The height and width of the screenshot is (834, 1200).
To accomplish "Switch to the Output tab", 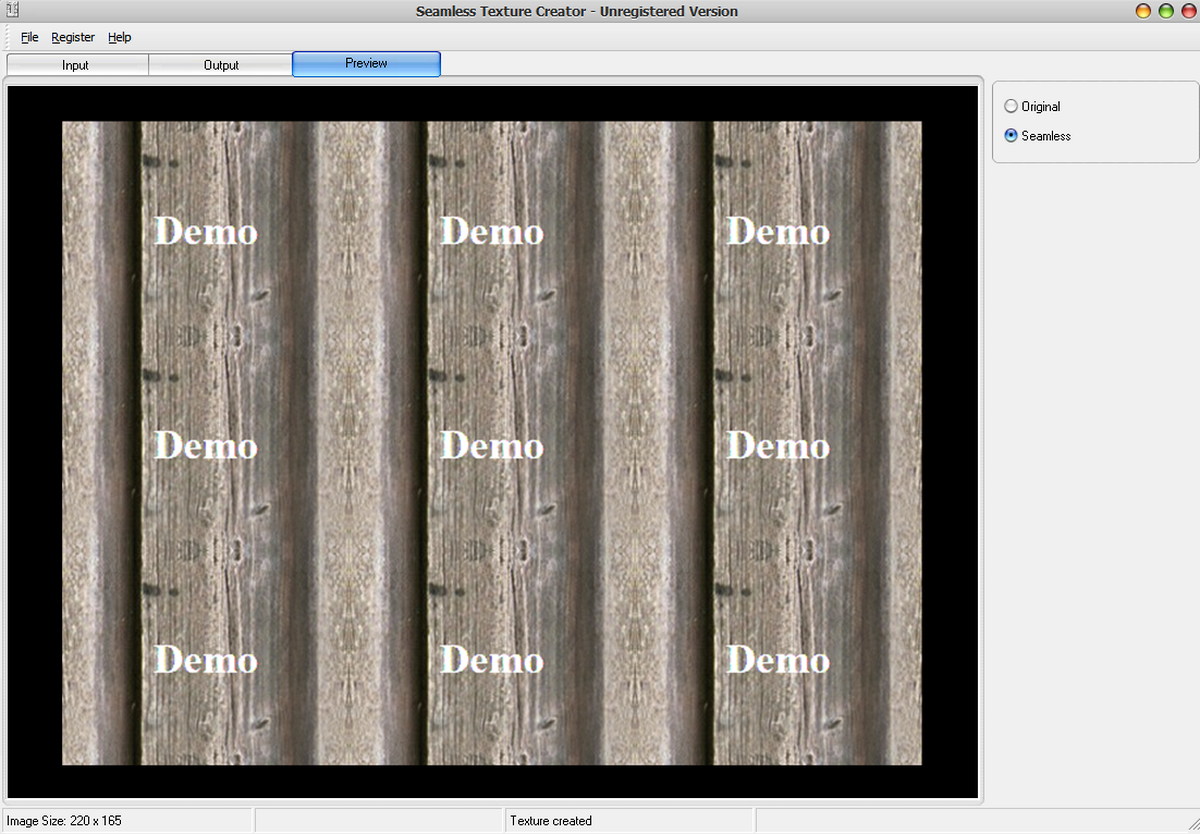I will click(221, 65).
